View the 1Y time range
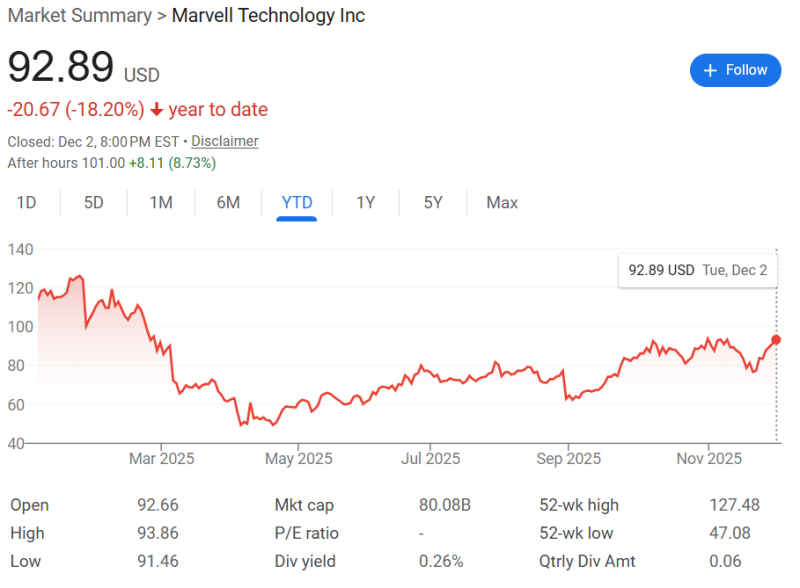The width and height of the screenshot is (800, 588). point(366,203)
